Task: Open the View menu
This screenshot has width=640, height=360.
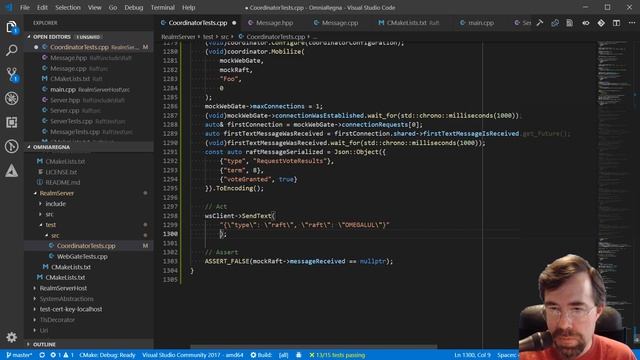Action: [95, 7]
